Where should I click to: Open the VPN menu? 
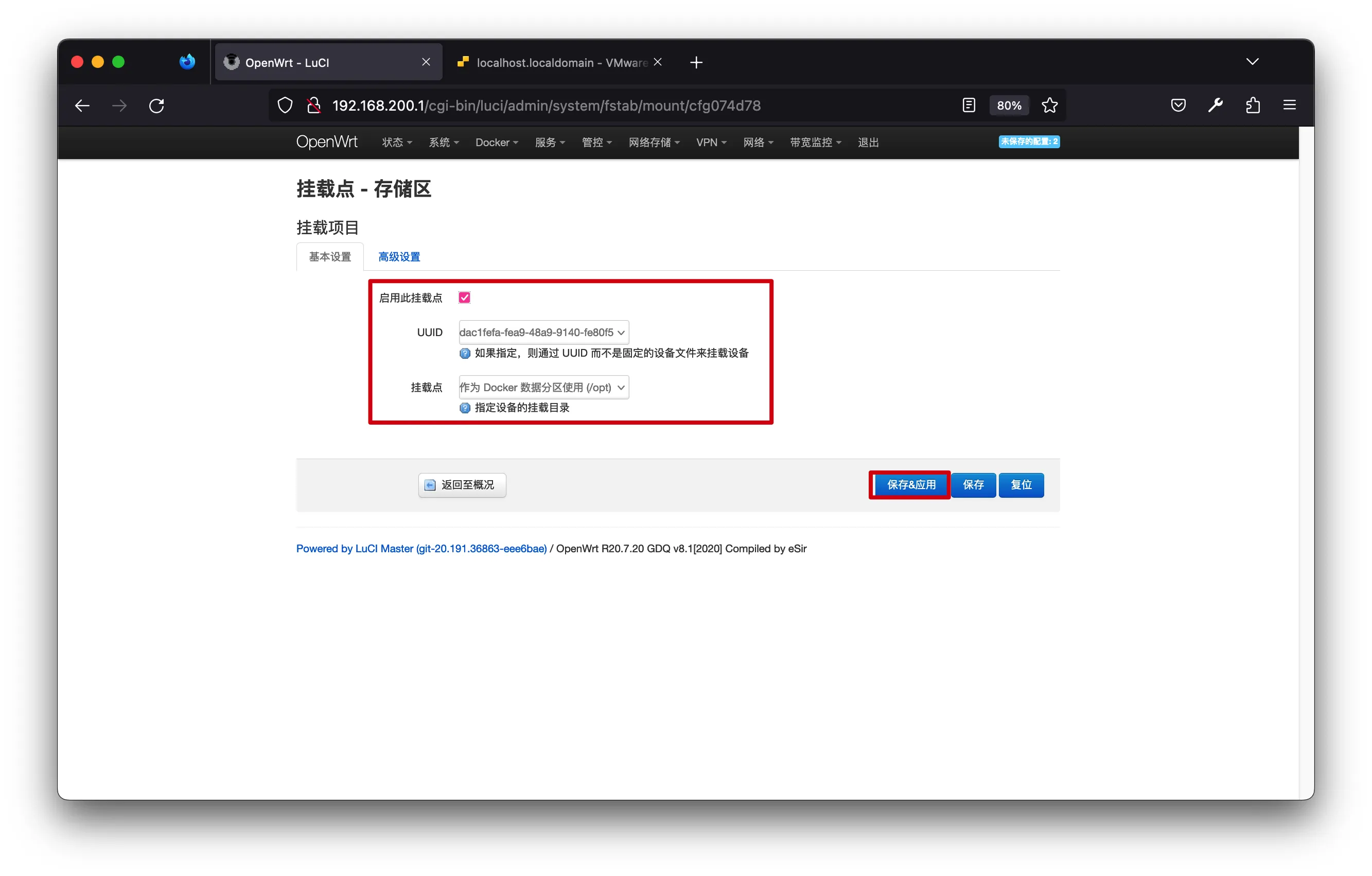[x=711, y=143]
